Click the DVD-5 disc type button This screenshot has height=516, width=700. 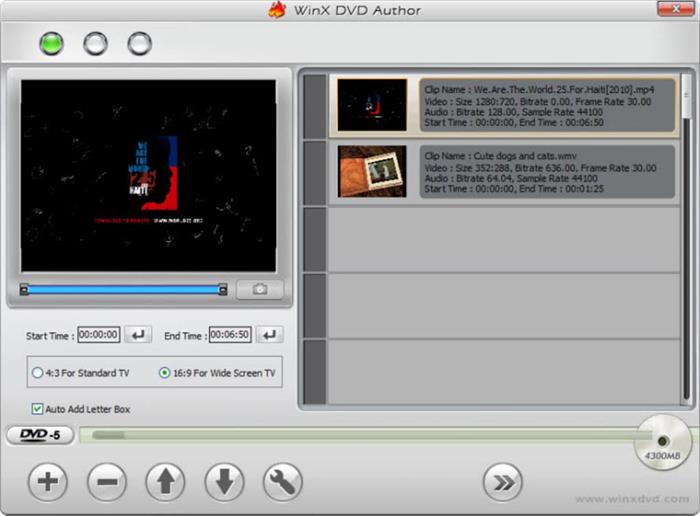pos(40,434)
